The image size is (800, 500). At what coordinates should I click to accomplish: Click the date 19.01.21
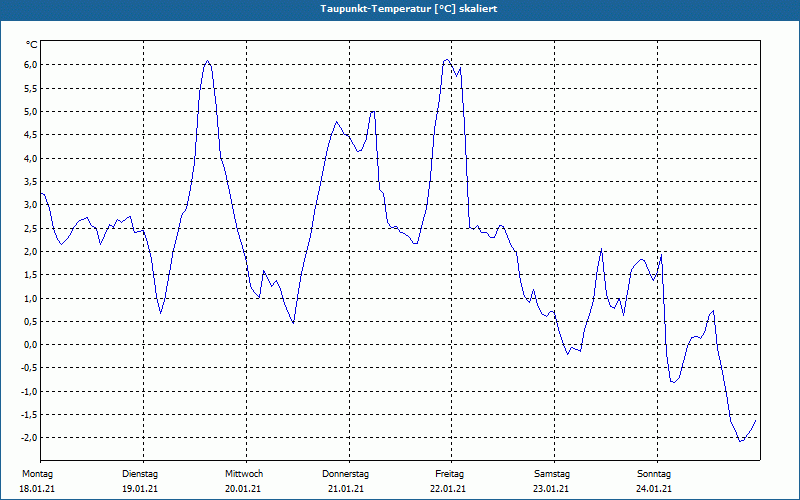point(140,489)
